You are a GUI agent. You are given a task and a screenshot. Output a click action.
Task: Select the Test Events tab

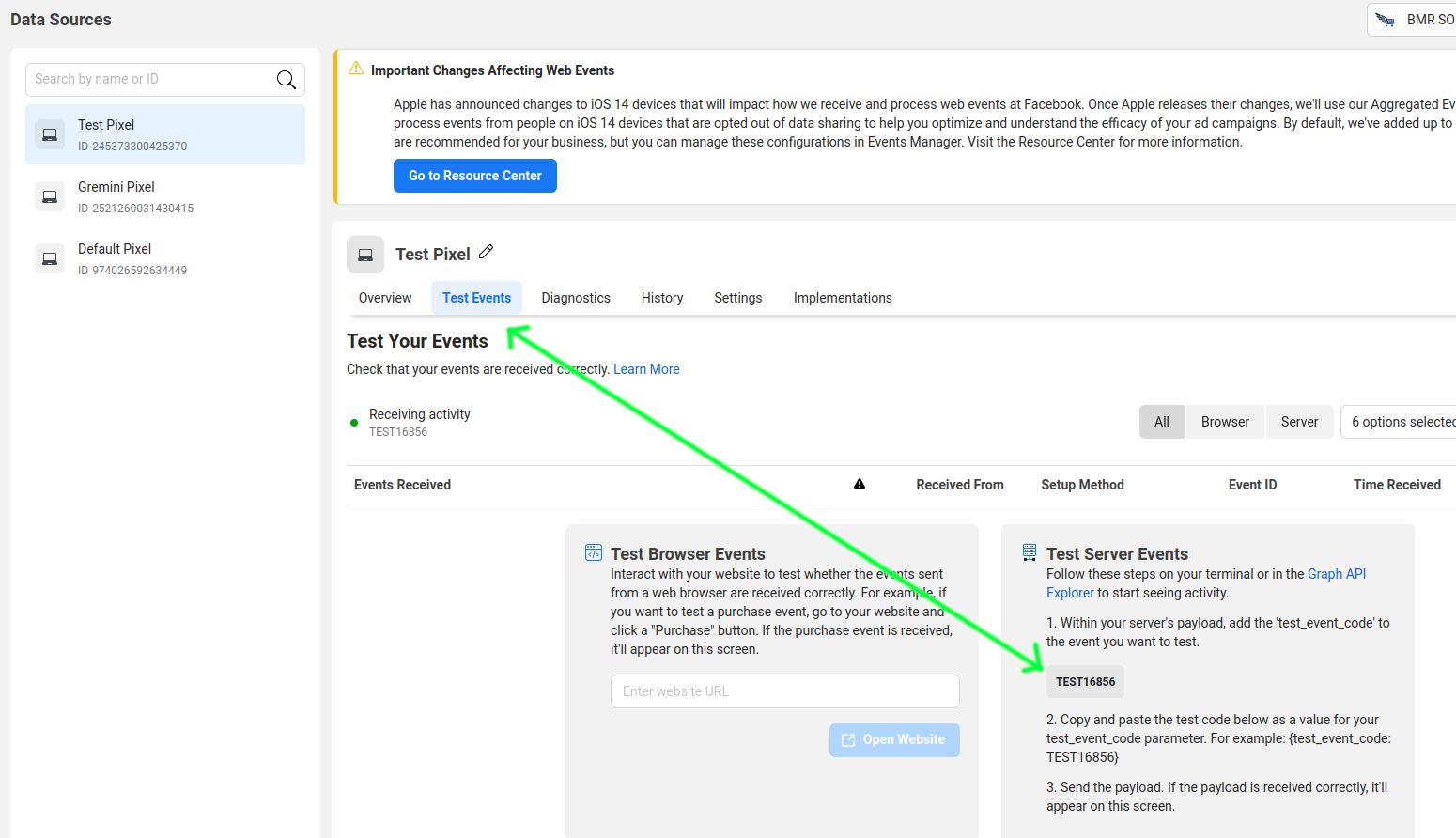477,298
